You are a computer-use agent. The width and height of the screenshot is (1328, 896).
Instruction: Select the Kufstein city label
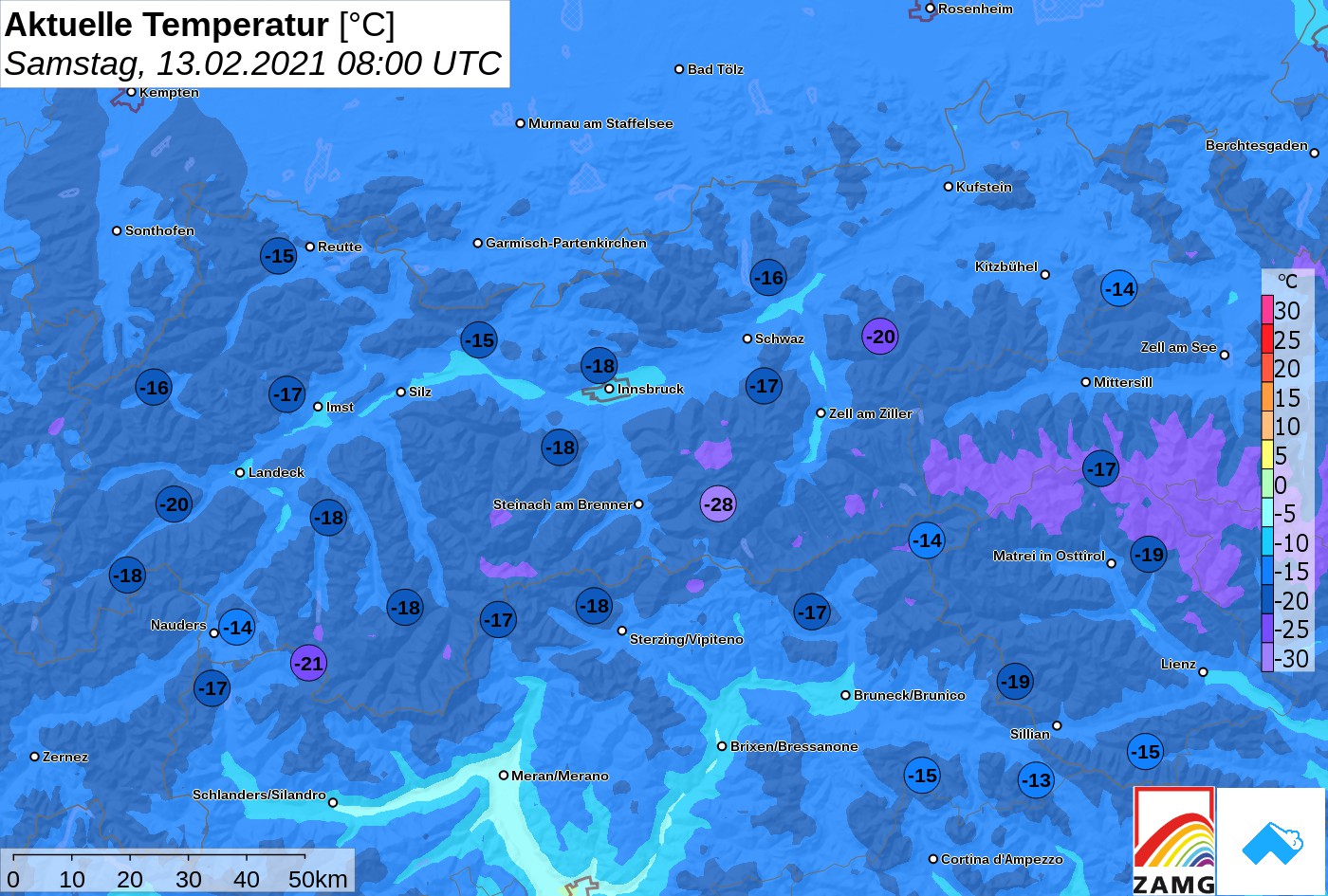[x=984, y=187]
